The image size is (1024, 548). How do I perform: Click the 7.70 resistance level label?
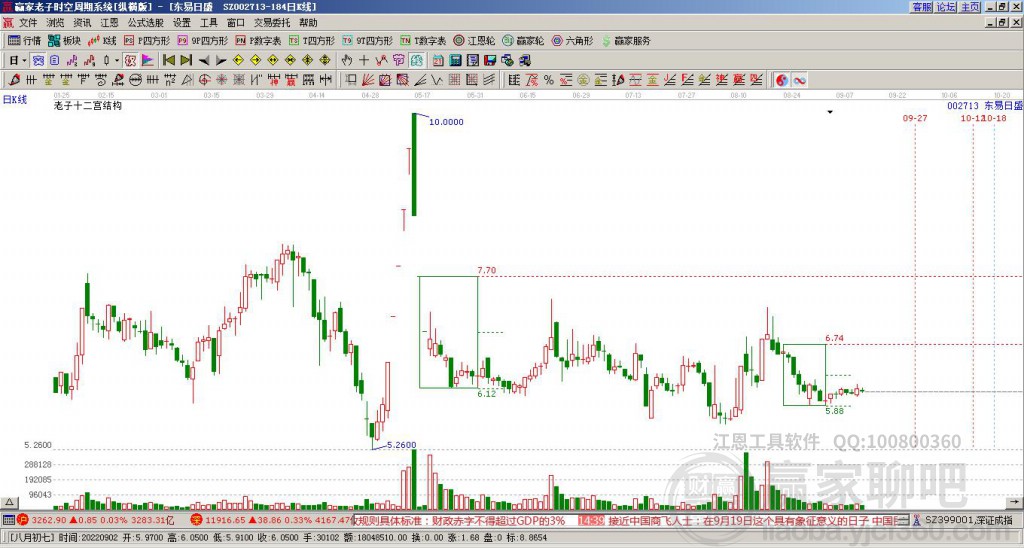pyautogui.click(x=487, y=270)
